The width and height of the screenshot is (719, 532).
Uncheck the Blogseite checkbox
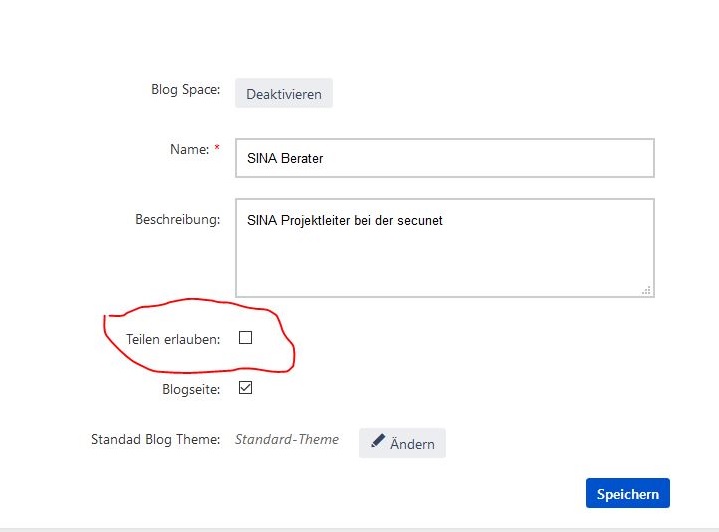pos(245,388)
